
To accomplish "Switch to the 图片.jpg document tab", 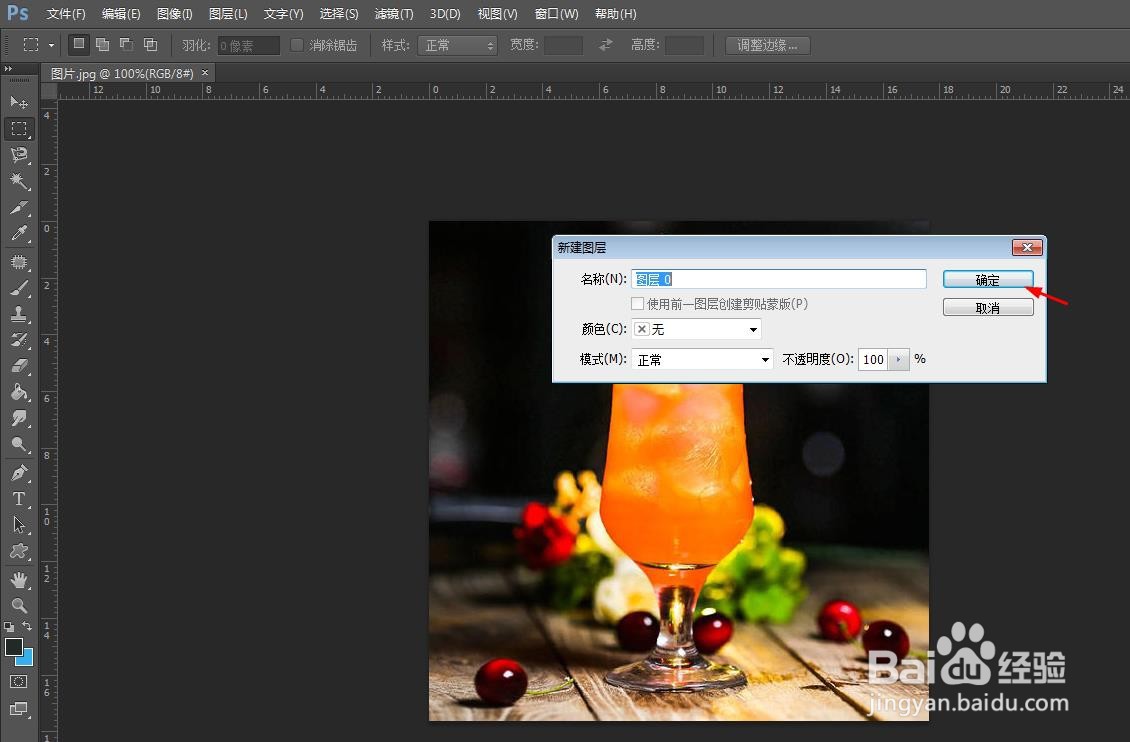I will [x=122, y=73].
